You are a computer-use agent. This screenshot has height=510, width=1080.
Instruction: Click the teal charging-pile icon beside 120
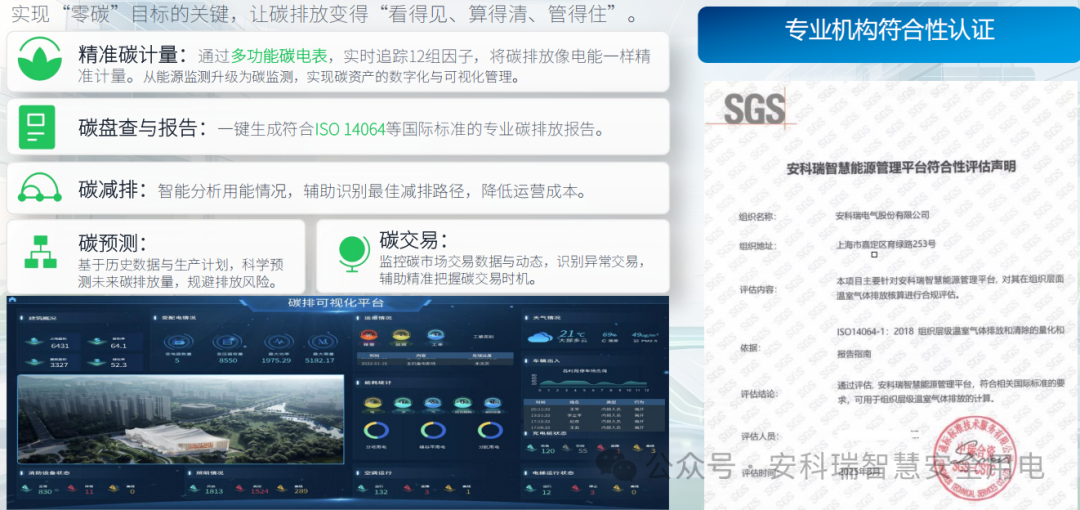click(530, 448)
